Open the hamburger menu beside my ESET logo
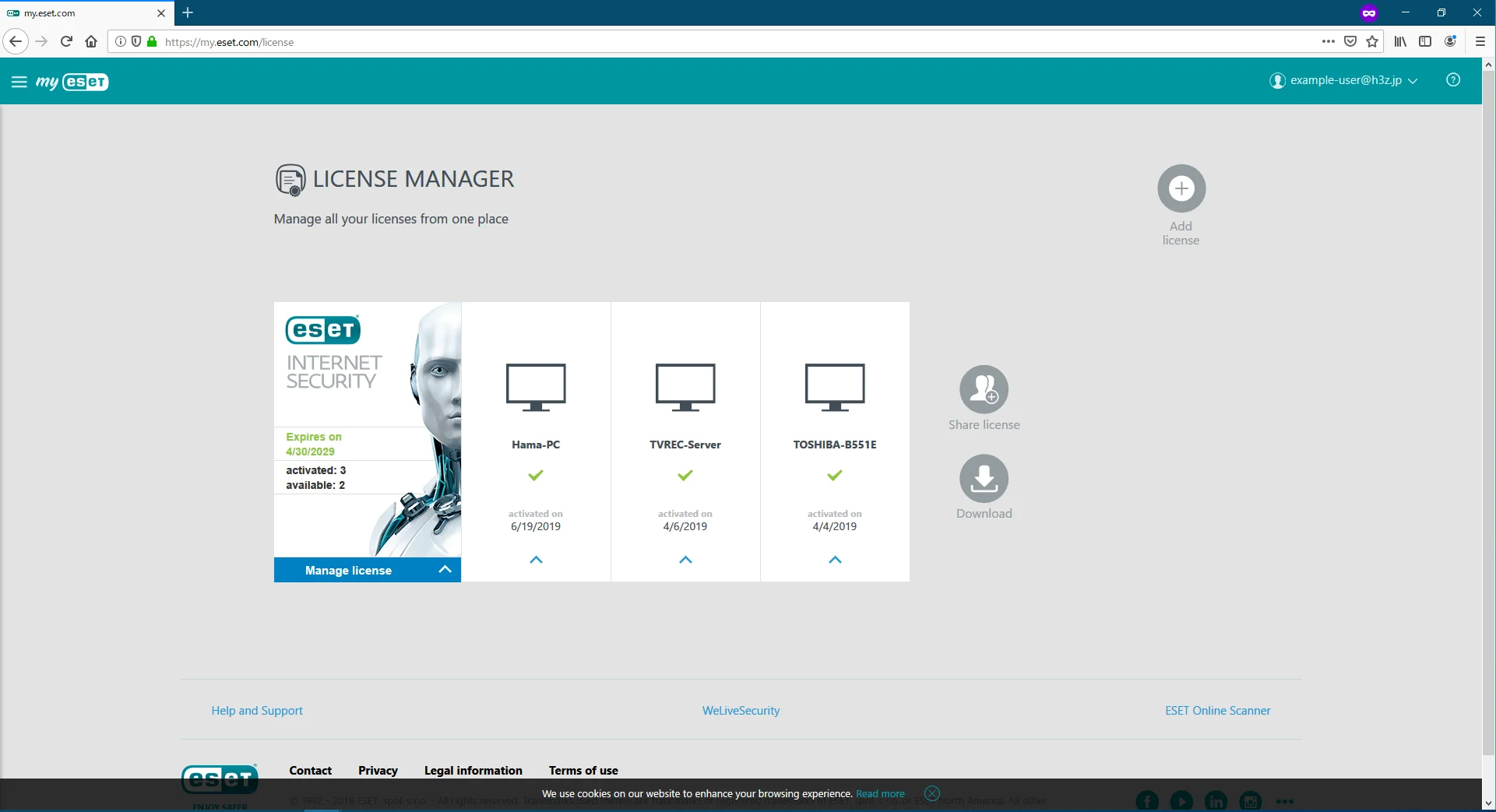The height and width of the screenshot is (812, 1496). tap(19, 82)
